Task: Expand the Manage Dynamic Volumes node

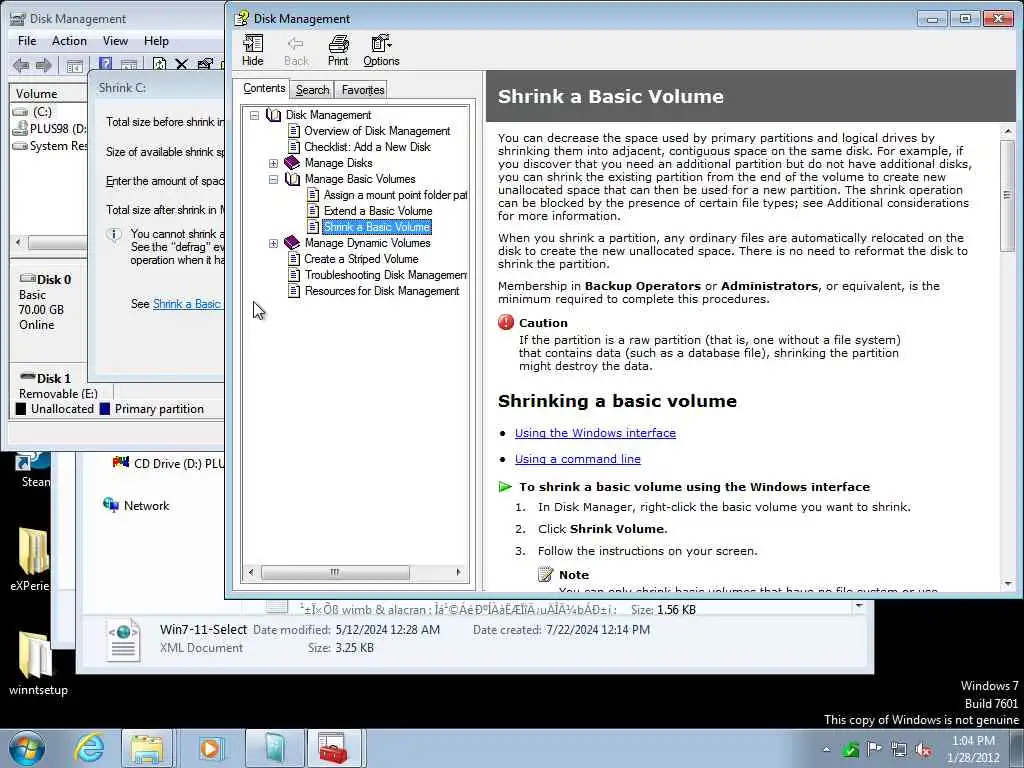Action: pyautogui.click(x=273, y=244)
